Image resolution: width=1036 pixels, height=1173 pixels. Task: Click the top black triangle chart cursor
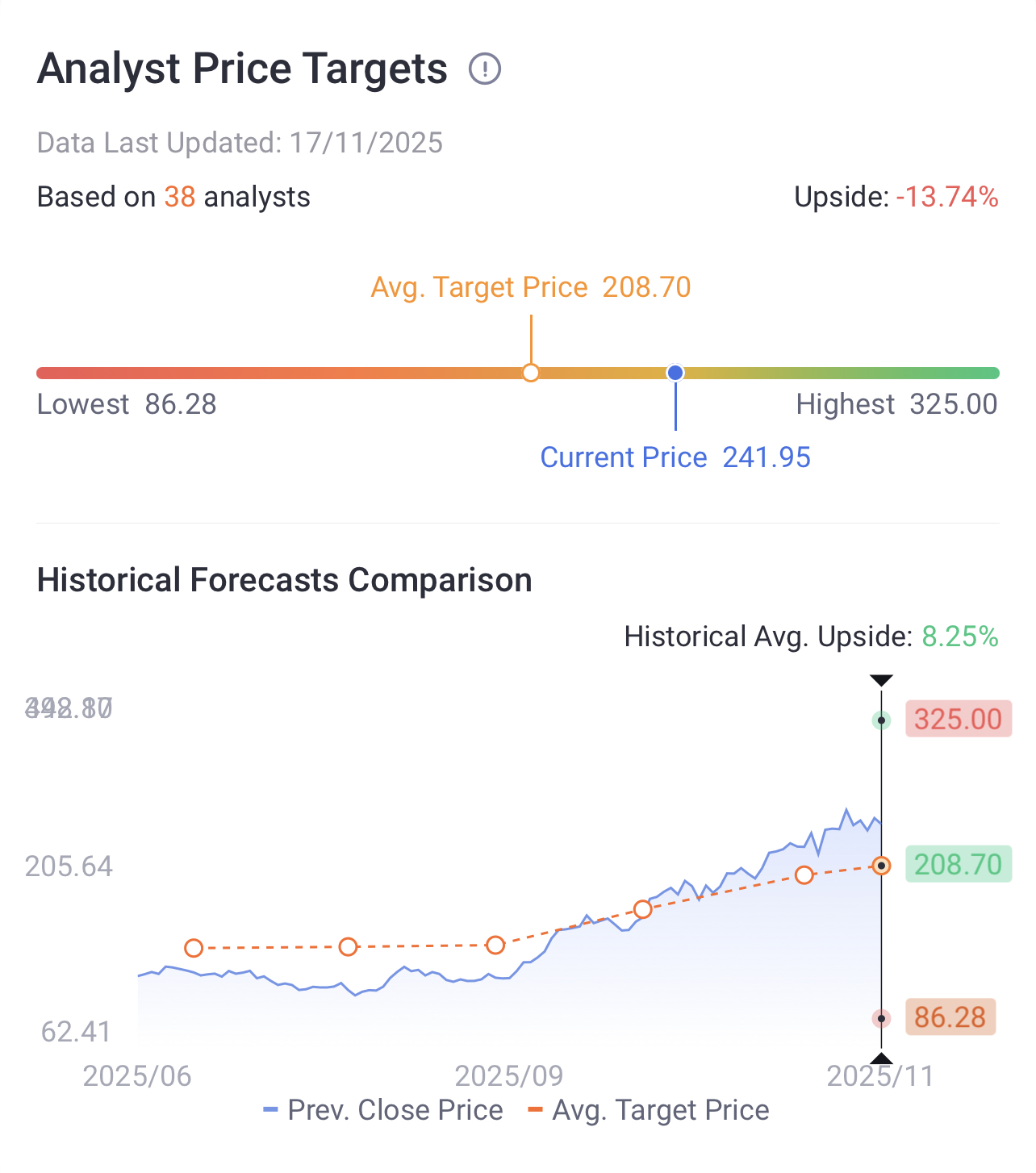(881, 681)
